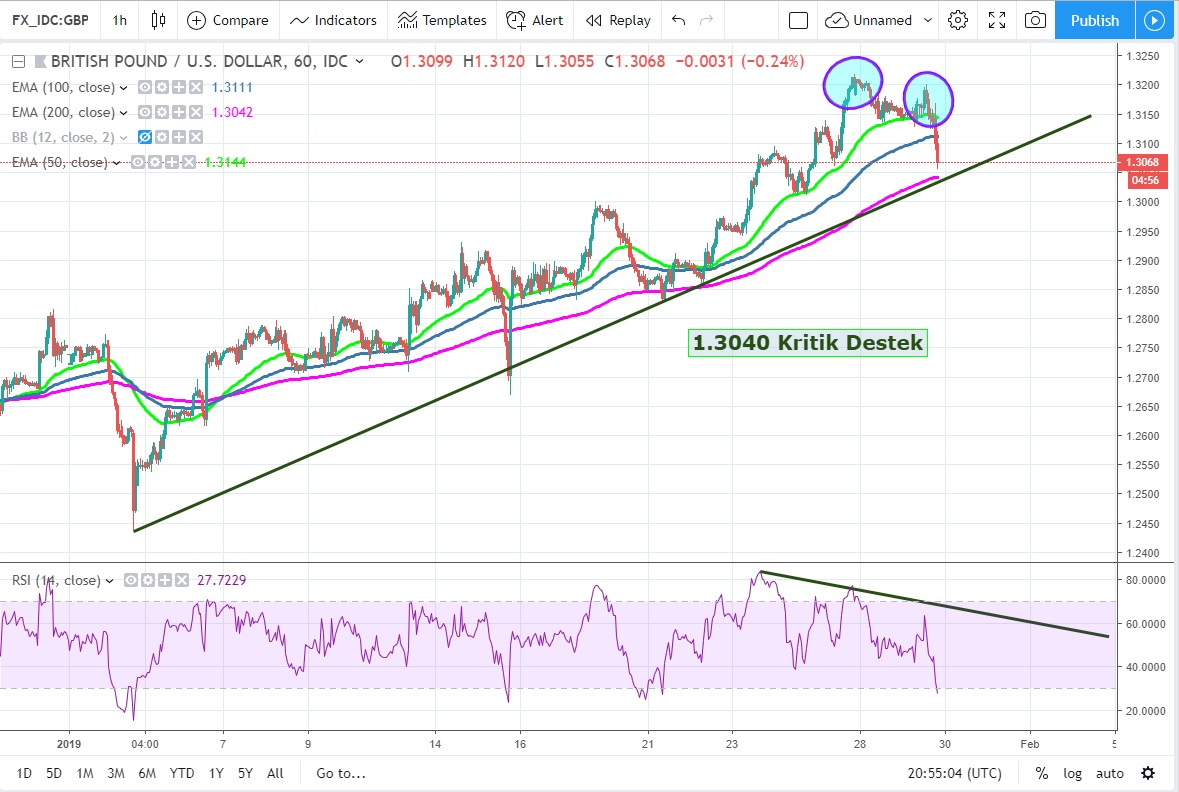Open the candlestick chart style selector
The width and height of the screenshot is (1179, 792).
[x=158, y=20]
